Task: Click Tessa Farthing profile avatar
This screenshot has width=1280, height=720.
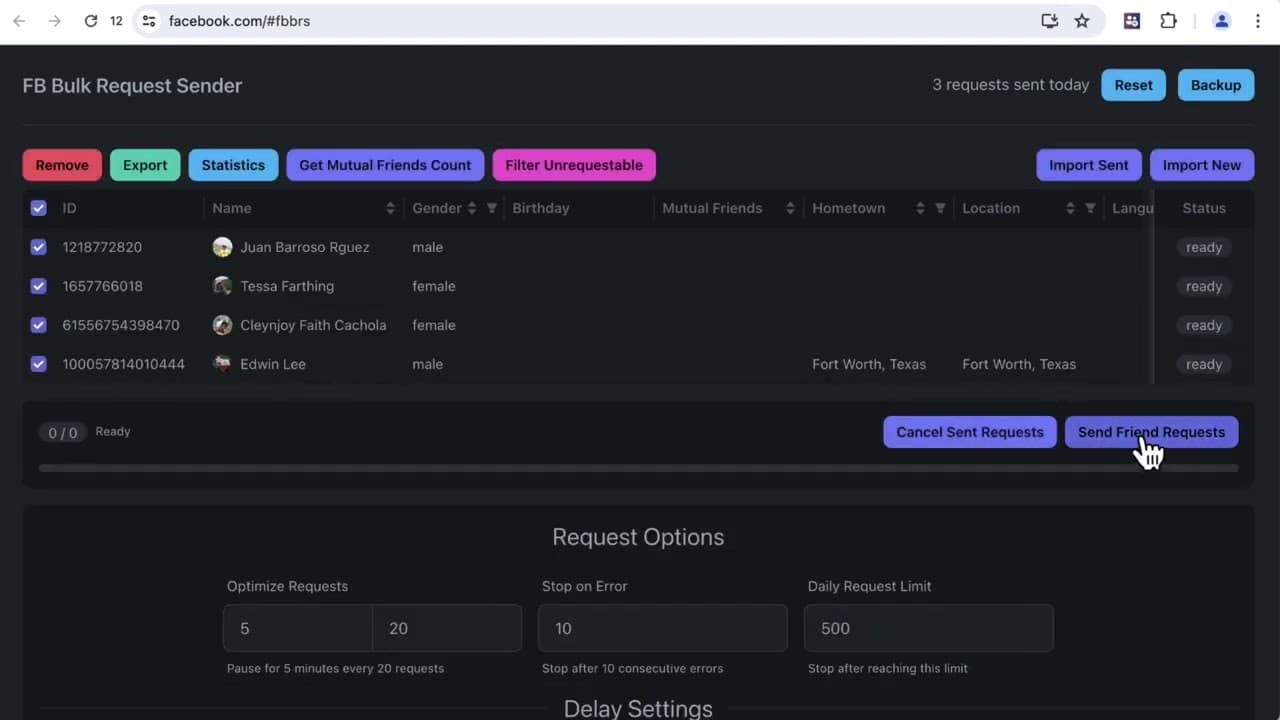Action: pos(222,286)
